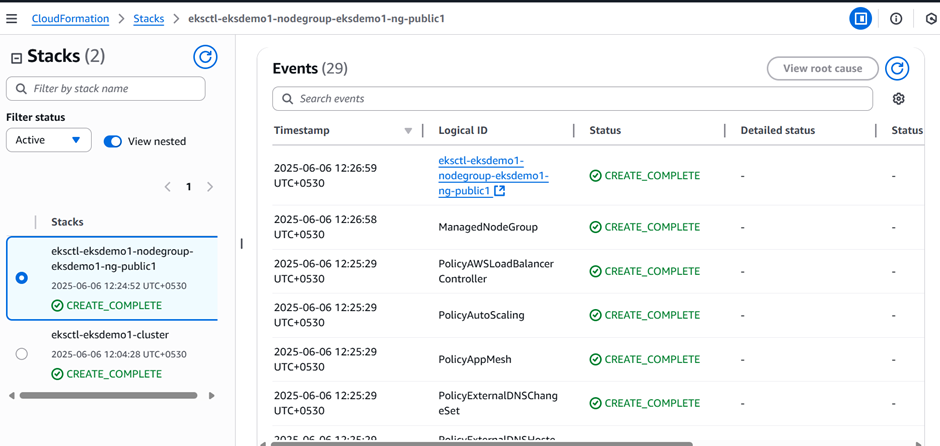This screenshot has width=940, height=446.
Task: Click nodegroup stack CREATE_COMPLETE status in sidebar
Action: pyautogui.click(x=107, y=306)
